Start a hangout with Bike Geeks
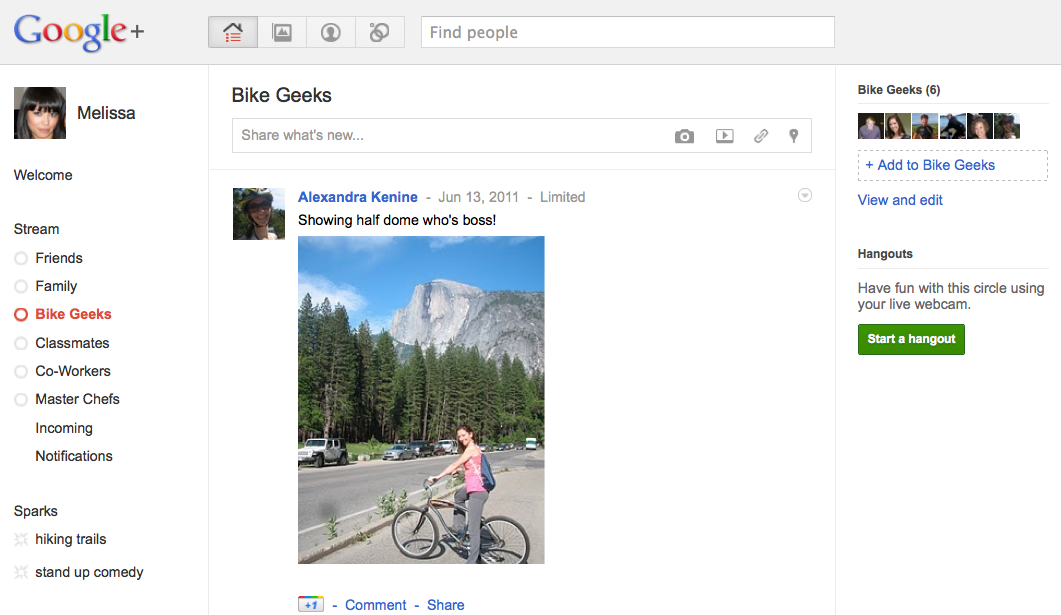Viewport: 1061px width, 615px height. tap(911, 339)
